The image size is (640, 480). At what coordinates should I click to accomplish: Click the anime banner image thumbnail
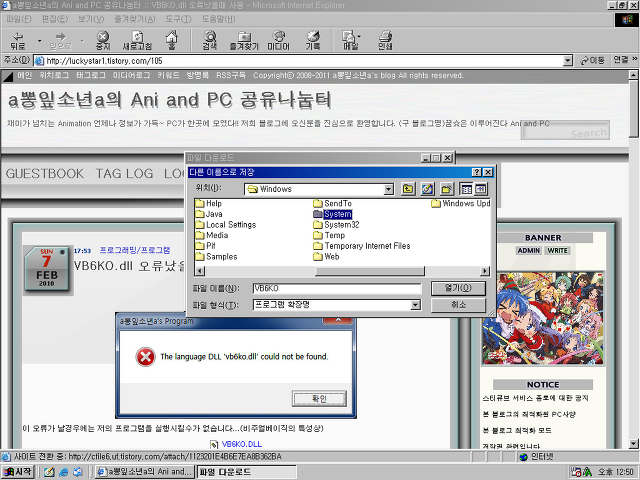pyautogui.click(x=542, y=318)
